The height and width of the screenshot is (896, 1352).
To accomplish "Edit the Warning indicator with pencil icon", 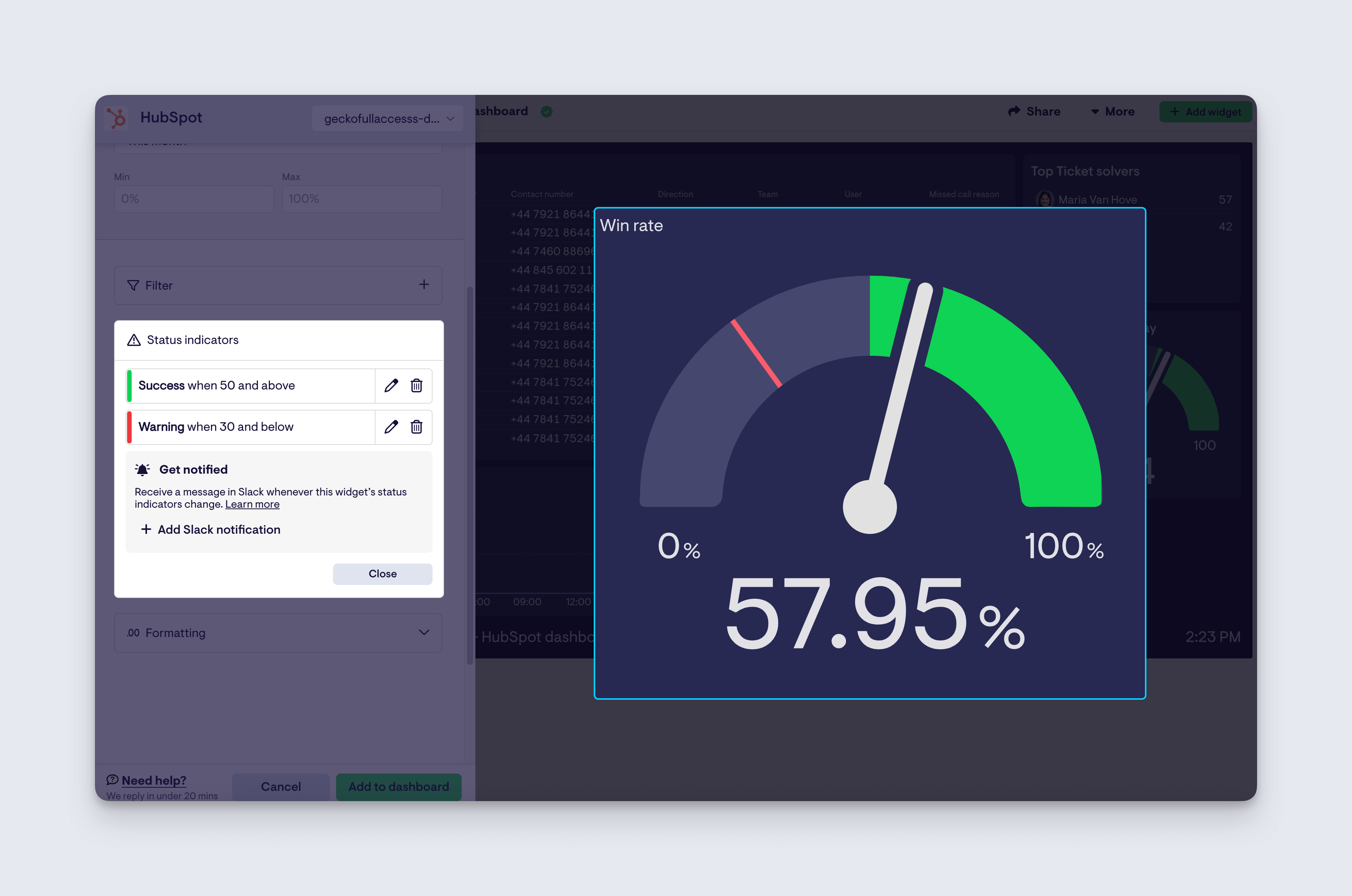I will [x=391, y=427].
